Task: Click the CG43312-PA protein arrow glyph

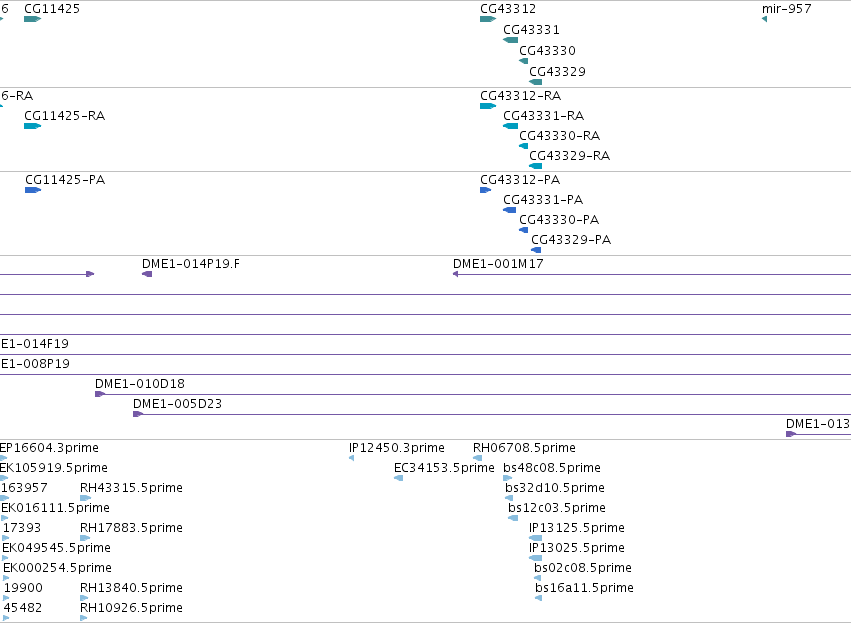Action: click(x=486, y=190)
